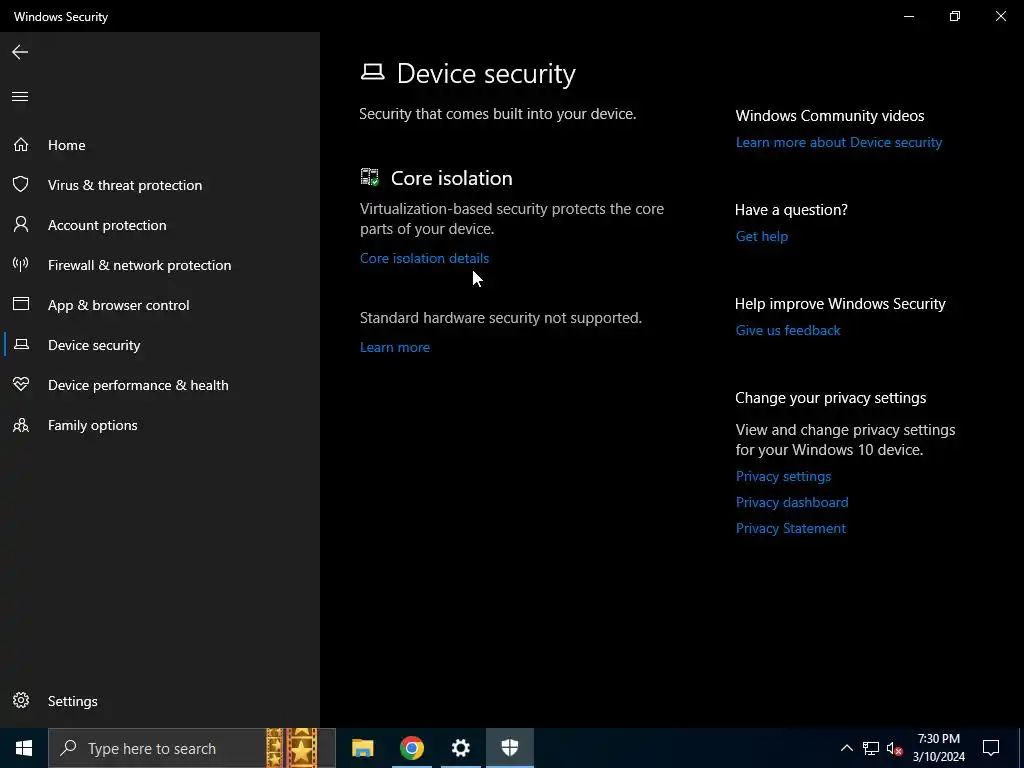Click the taskbar search box
Screen dimensions: 1024x768
coord(160,748)
